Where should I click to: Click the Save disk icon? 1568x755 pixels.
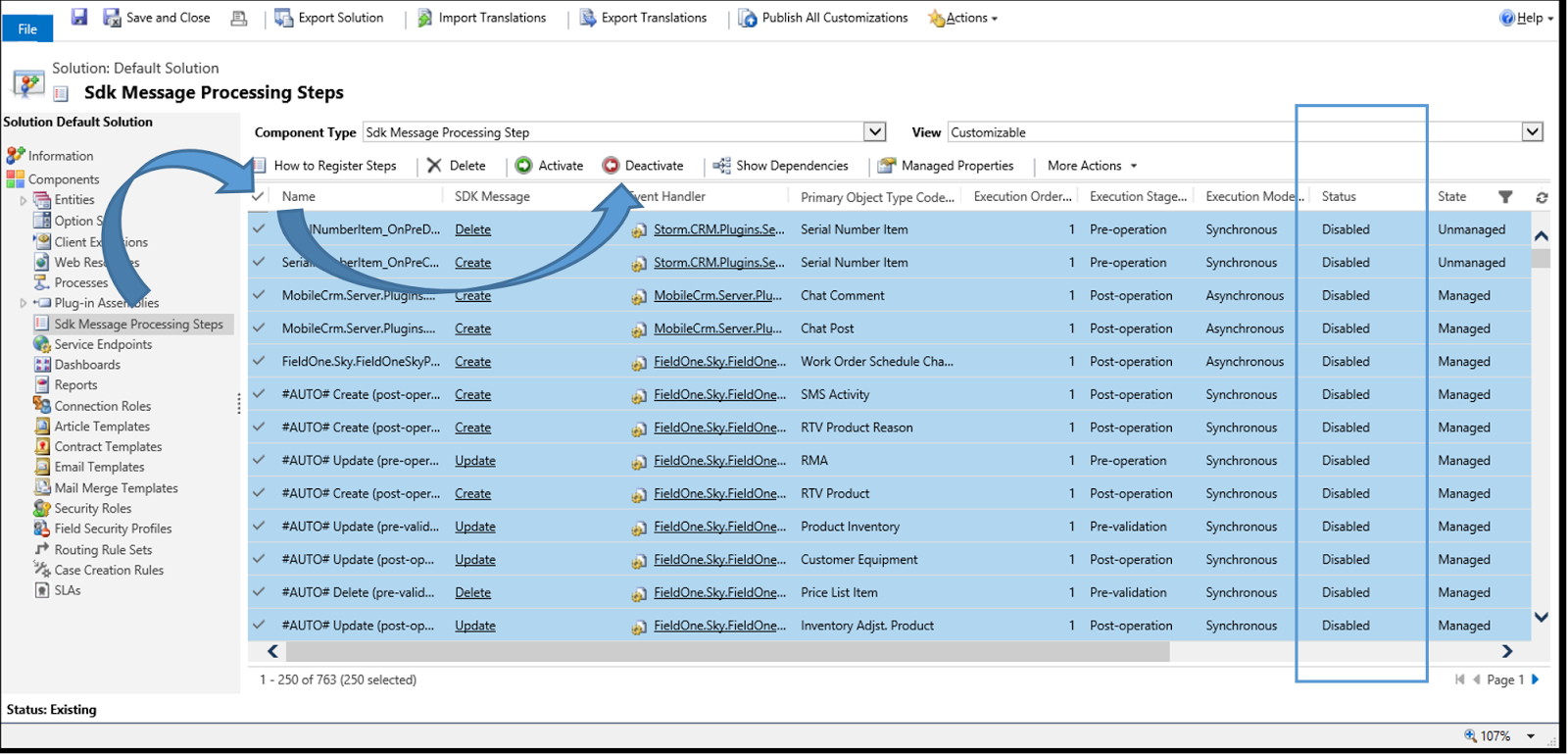(x=79, y=17)
